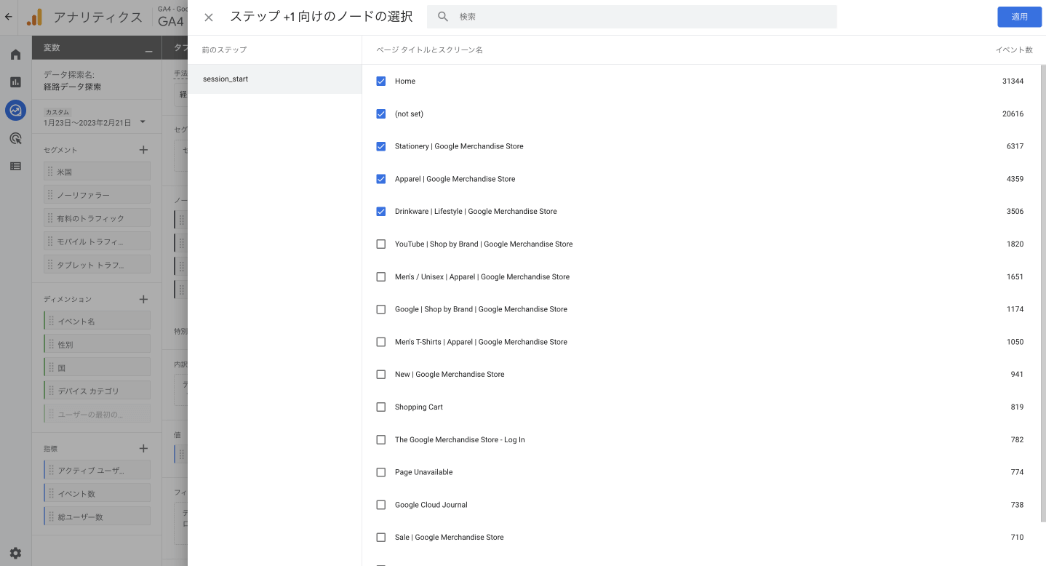This screenshot has width=1046, height=566.
Task: Select the 国 dimension
Action: (97, 368)
